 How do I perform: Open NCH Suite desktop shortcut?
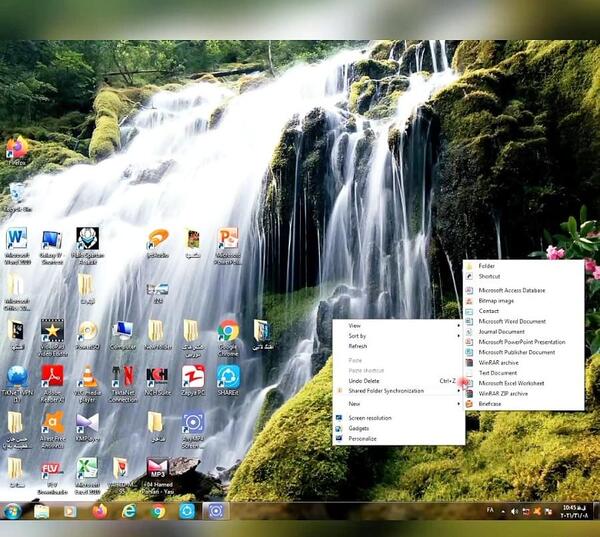pos(157,380)
